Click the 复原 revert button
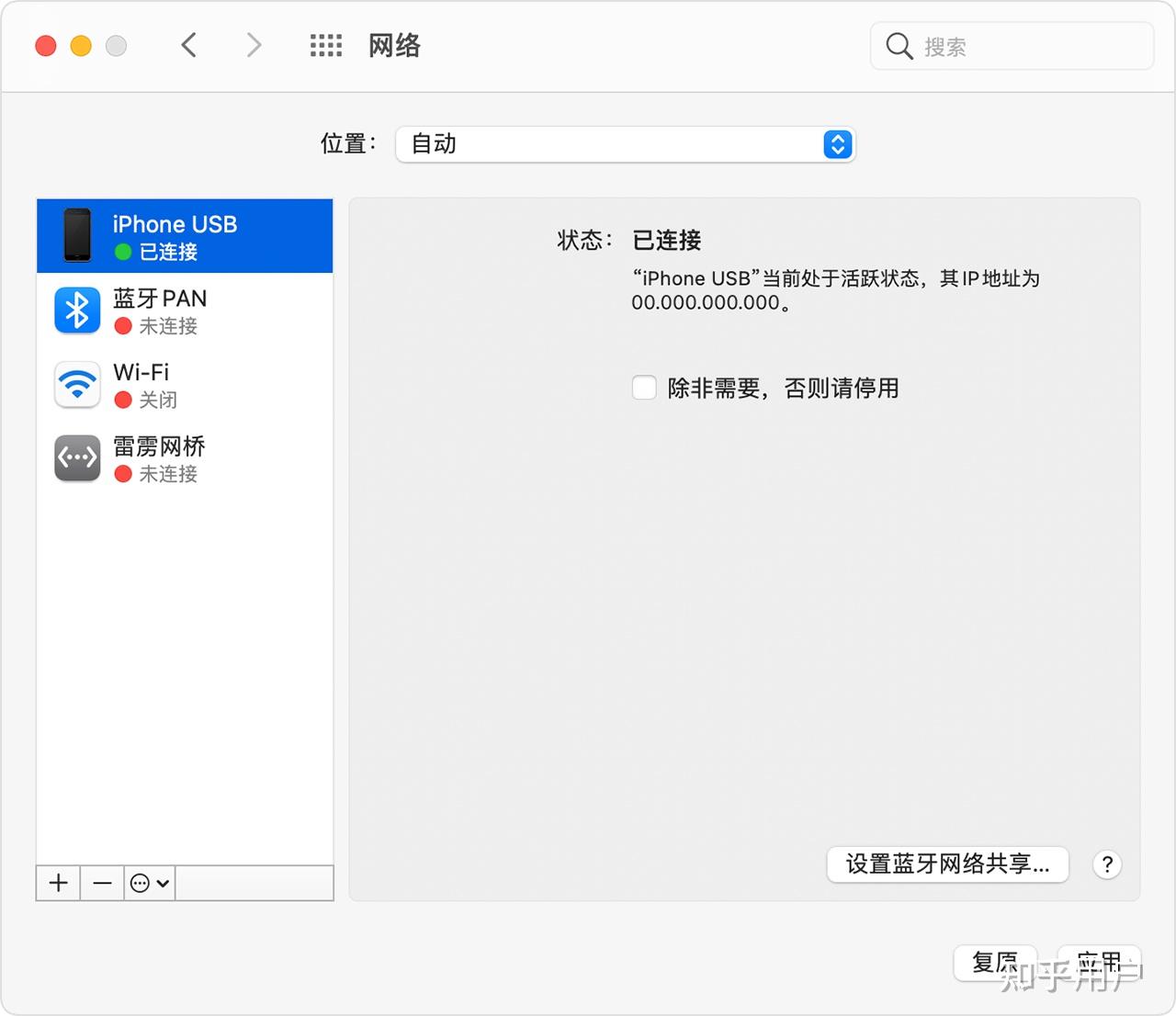This screenshot has height=1016, width=1176. (995, 963)
